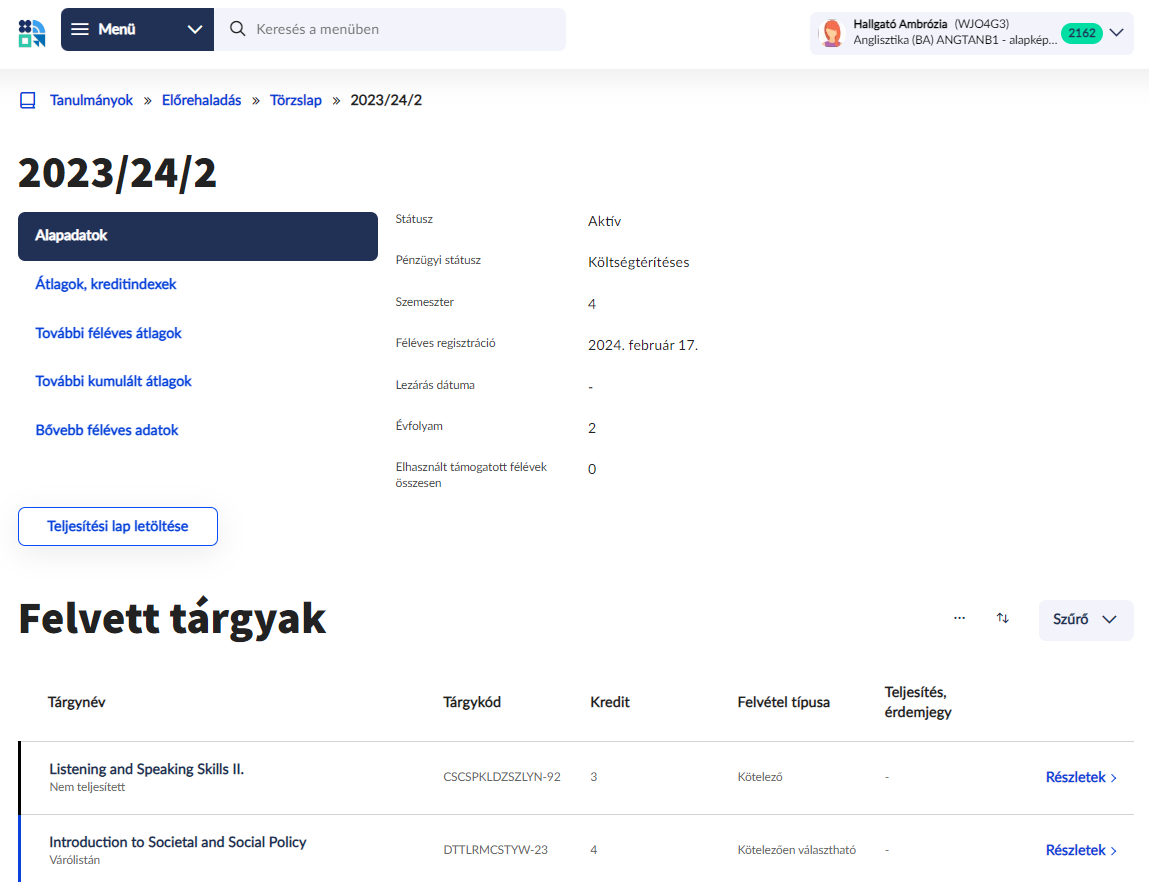Click the sort arrows icon
This screenshot has width=1149, height=882.
coord(1003,619)
